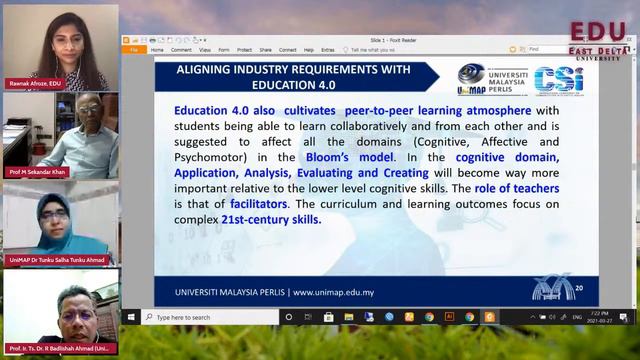Image resolution: width=640 pixels, height=360 pixels.
Task: Click the Undo icon in quick access toolbar
Action: click(x=178, y=40)
